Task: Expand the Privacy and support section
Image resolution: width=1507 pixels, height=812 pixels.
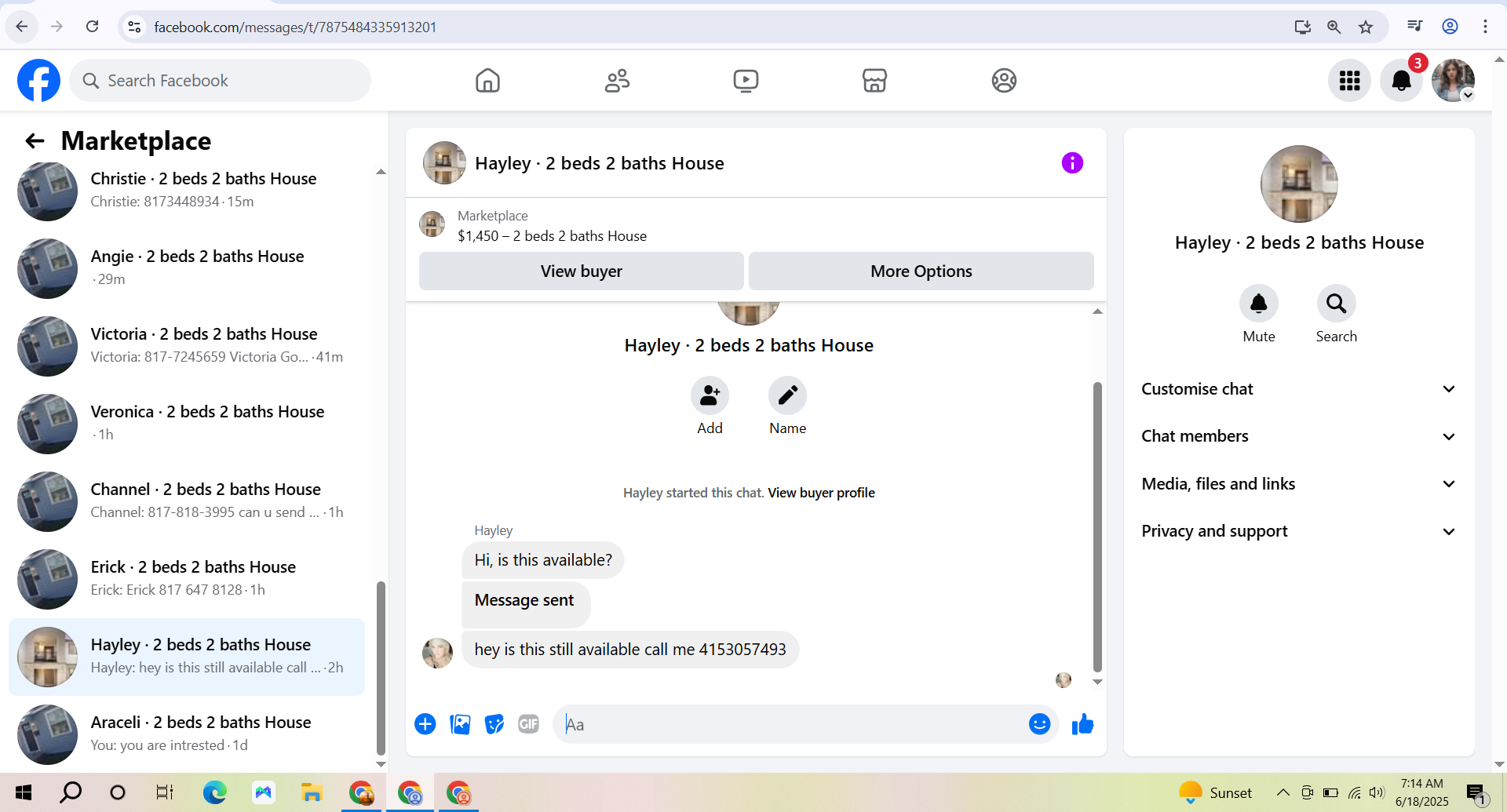Action: (1299, 531)
